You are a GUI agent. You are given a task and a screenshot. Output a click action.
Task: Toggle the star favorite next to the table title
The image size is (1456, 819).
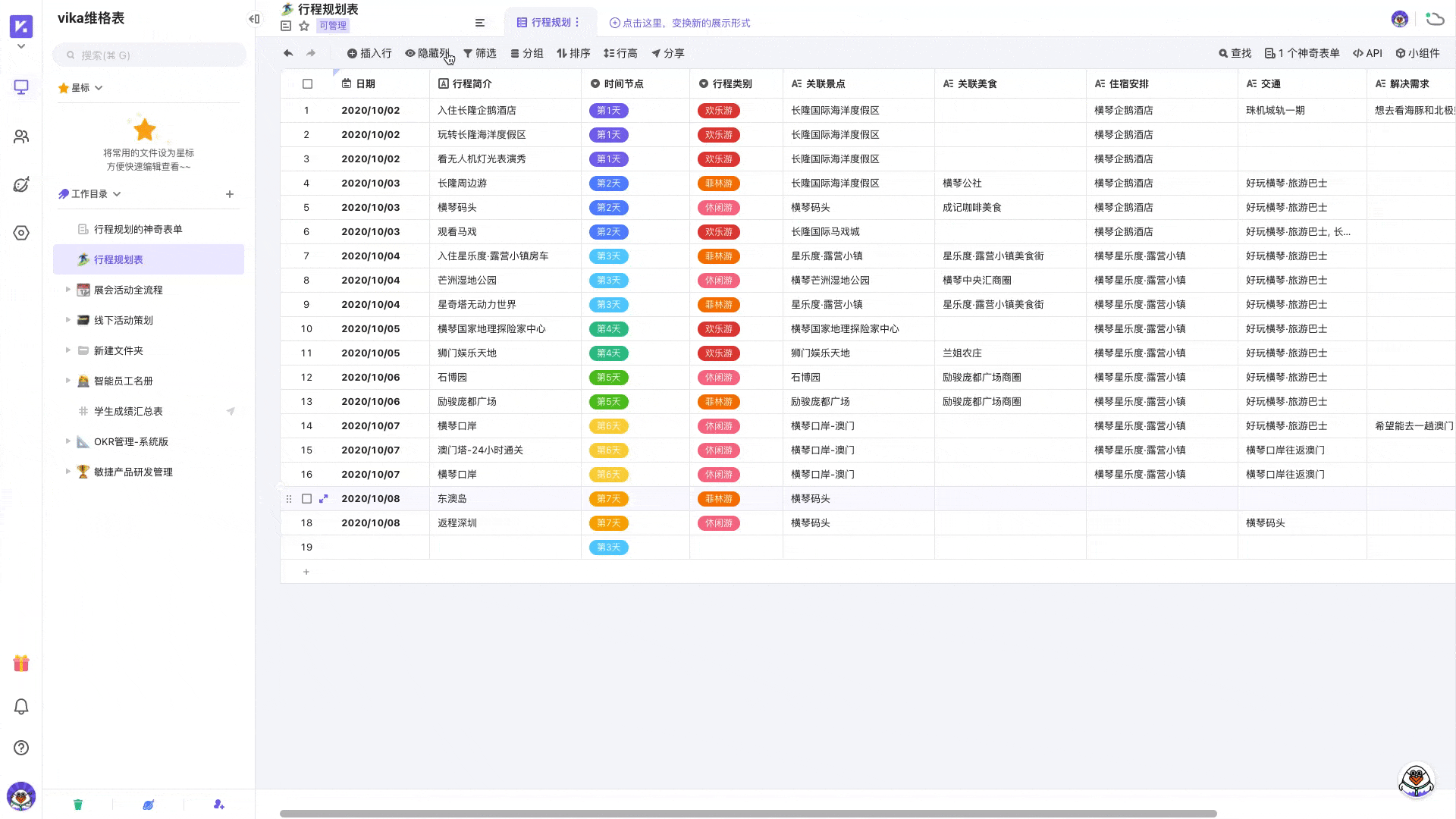point(303,25)
